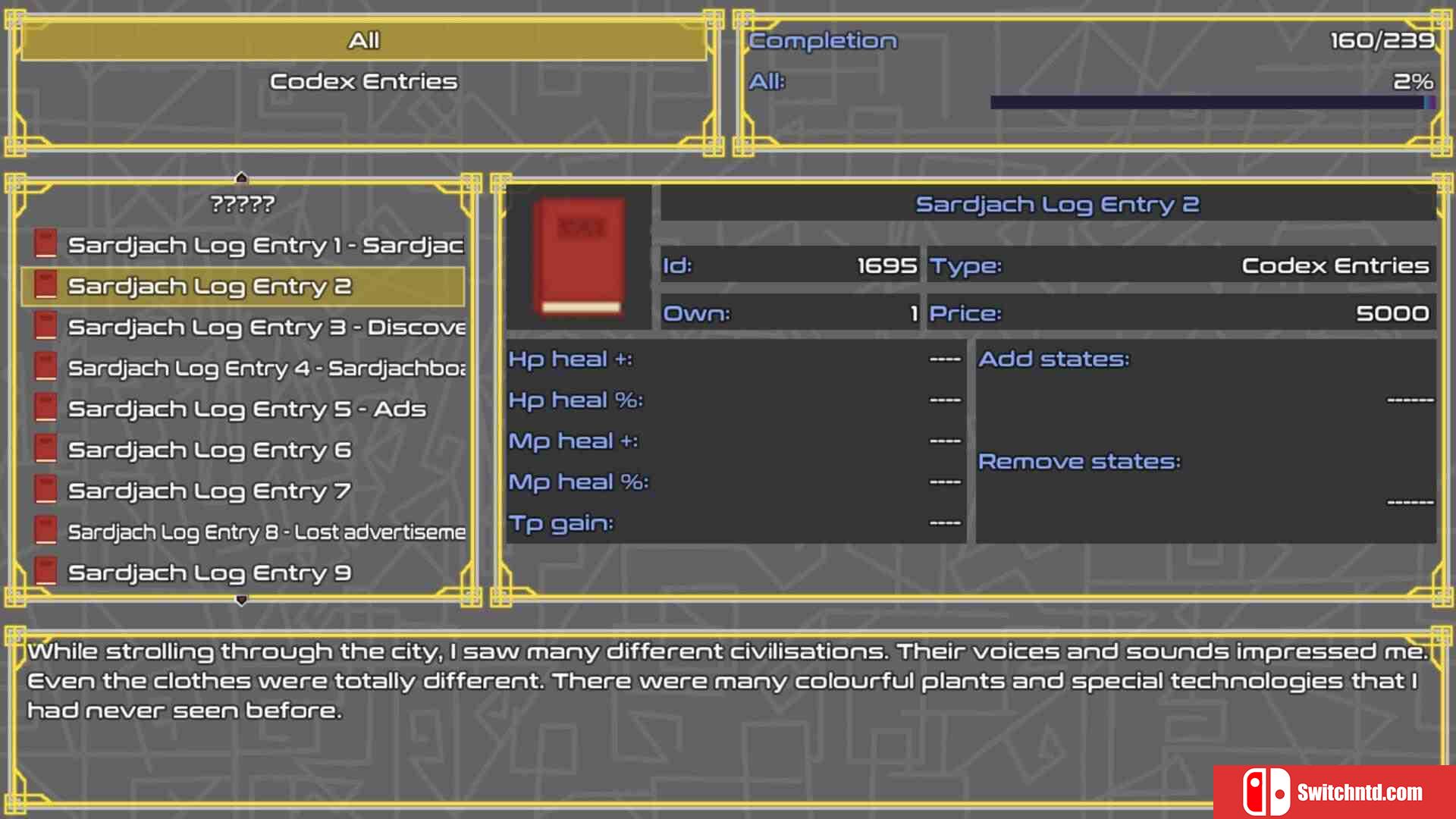The image size is (1456, 819).
Task: Click the 160/239 completion count
Action: [1382, 40]
